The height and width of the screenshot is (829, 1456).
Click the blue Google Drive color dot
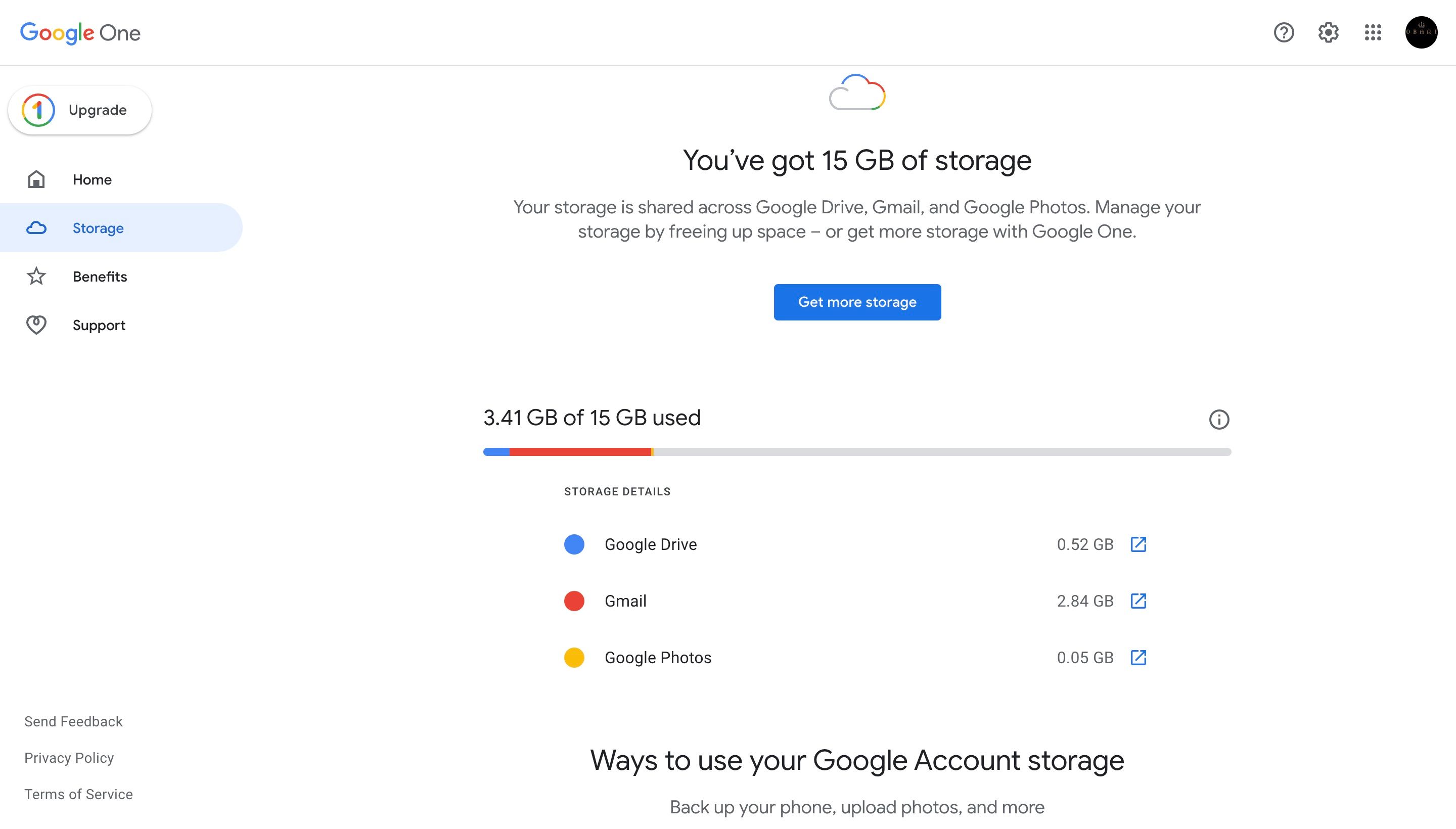click(574, 544)
